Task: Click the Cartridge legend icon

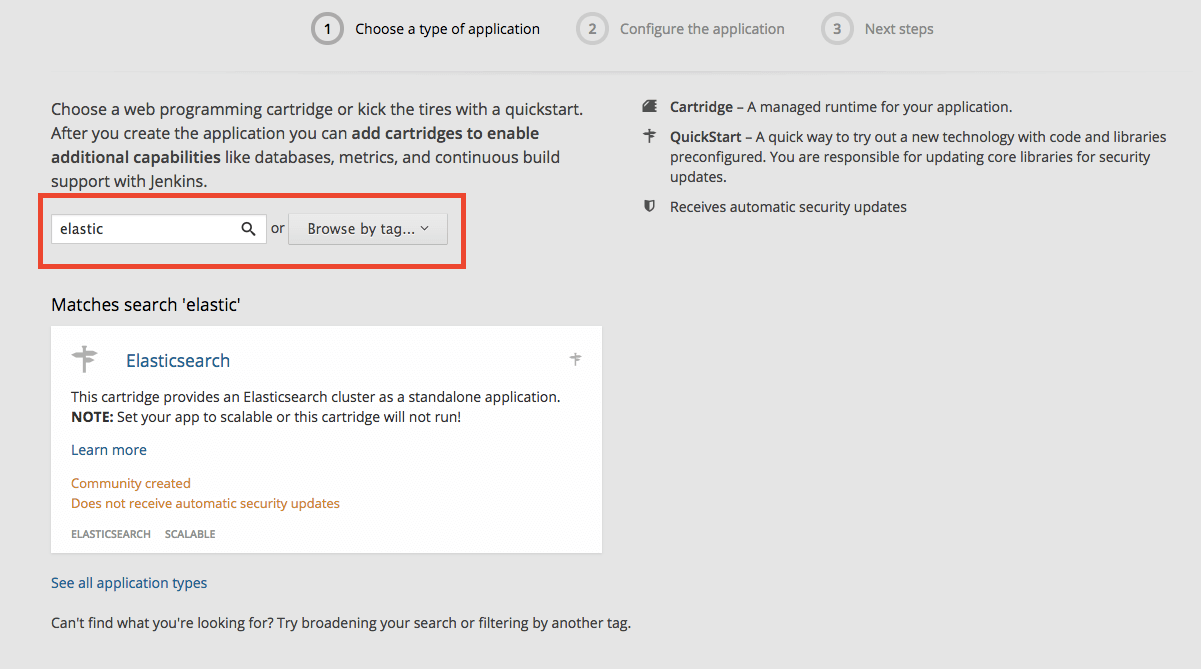Action: click(650, 106)
